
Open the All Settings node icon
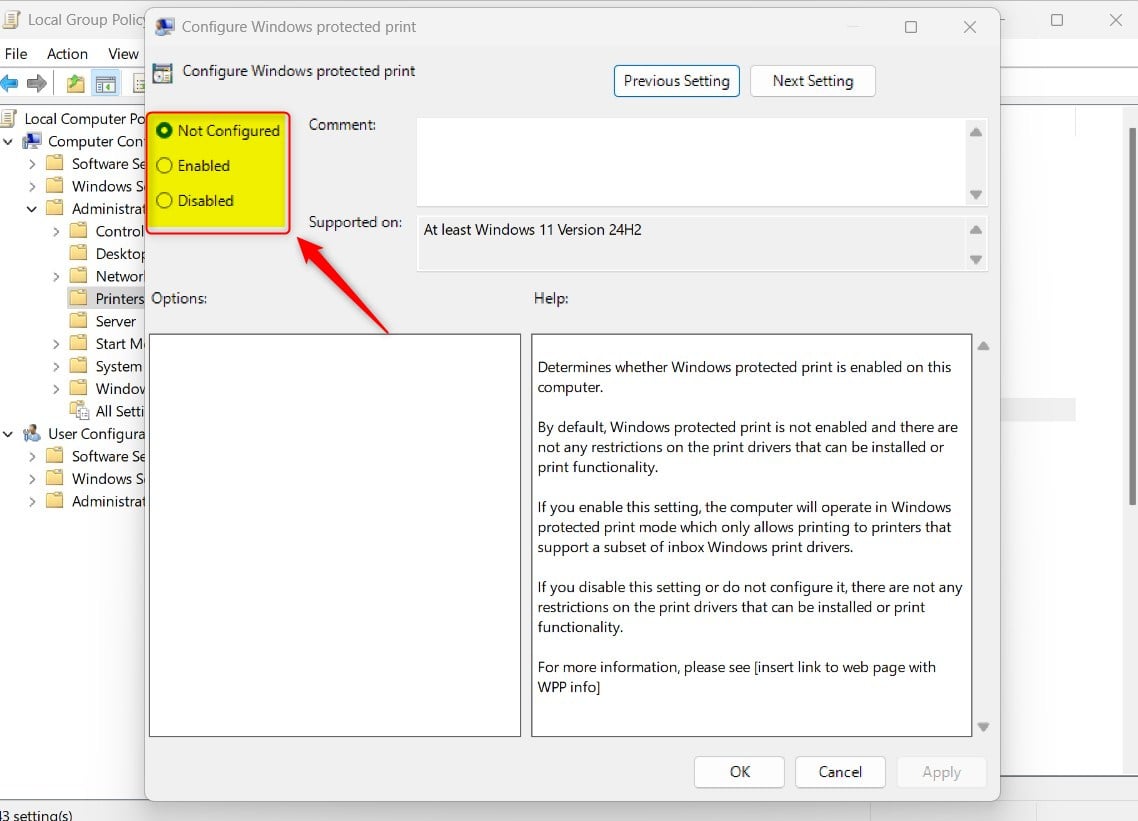tap(79, 411)
